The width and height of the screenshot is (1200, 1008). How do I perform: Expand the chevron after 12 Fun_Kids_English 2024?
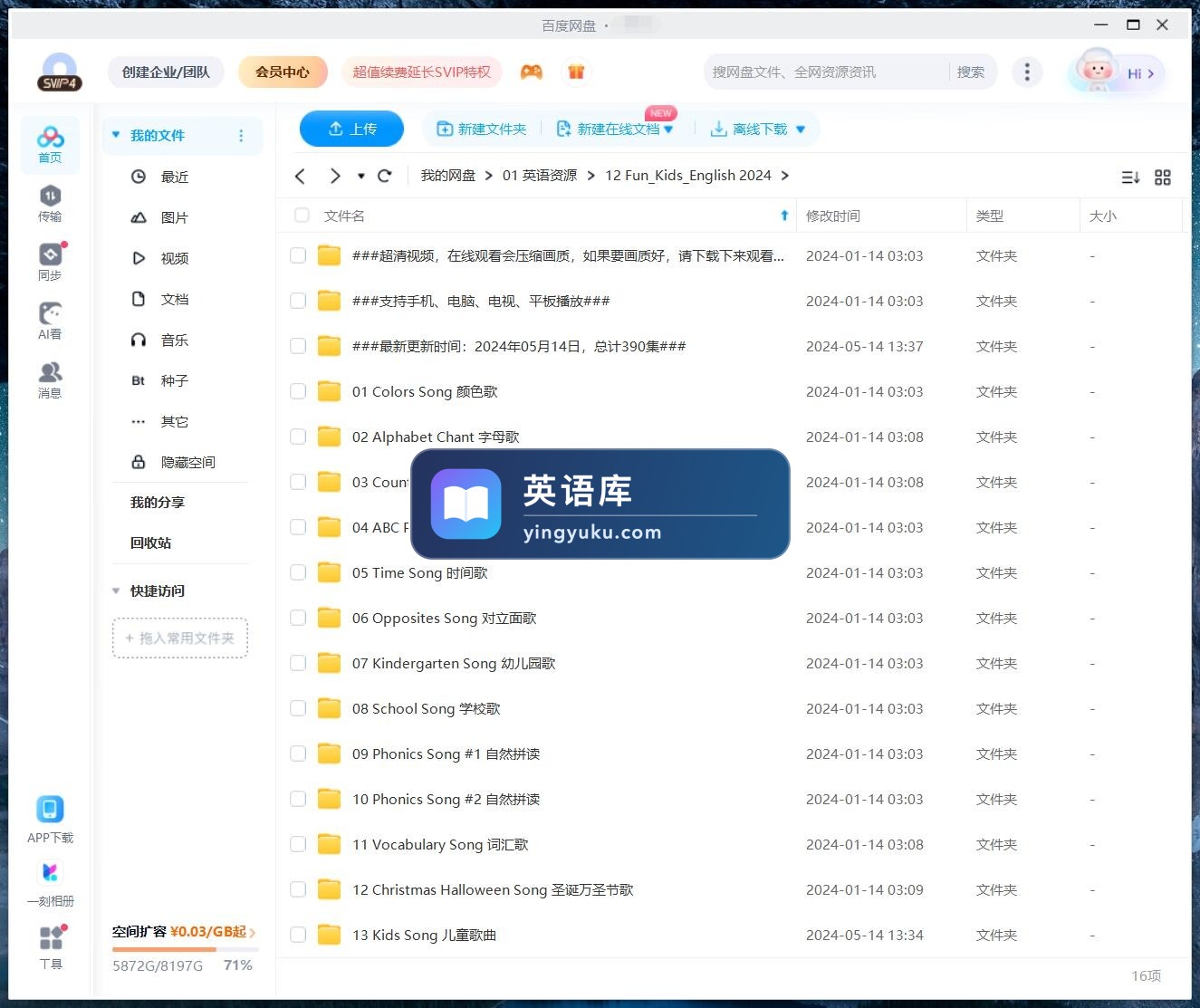click(x=784, y=176)
